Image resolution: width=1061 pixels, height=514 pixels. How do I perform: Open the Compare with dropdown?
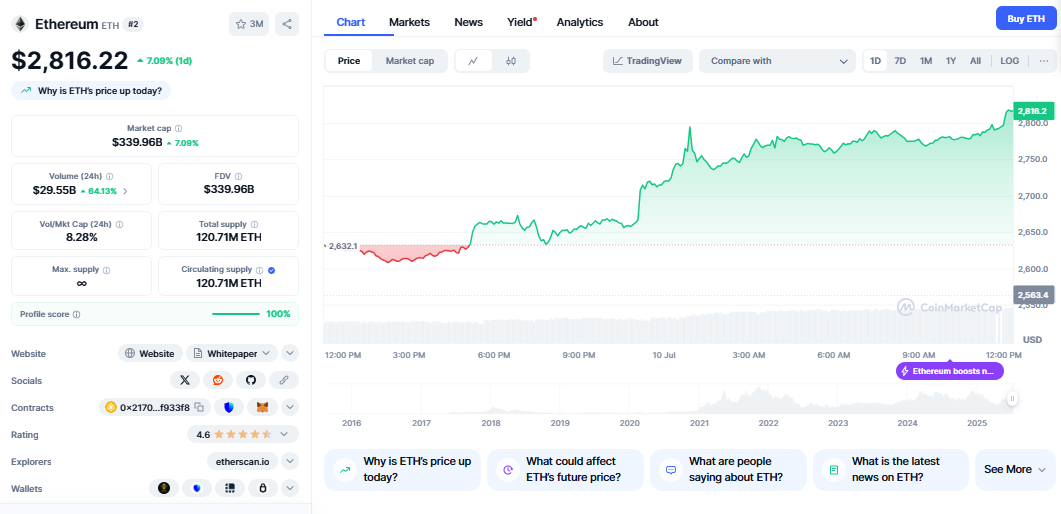click(777, 61)
